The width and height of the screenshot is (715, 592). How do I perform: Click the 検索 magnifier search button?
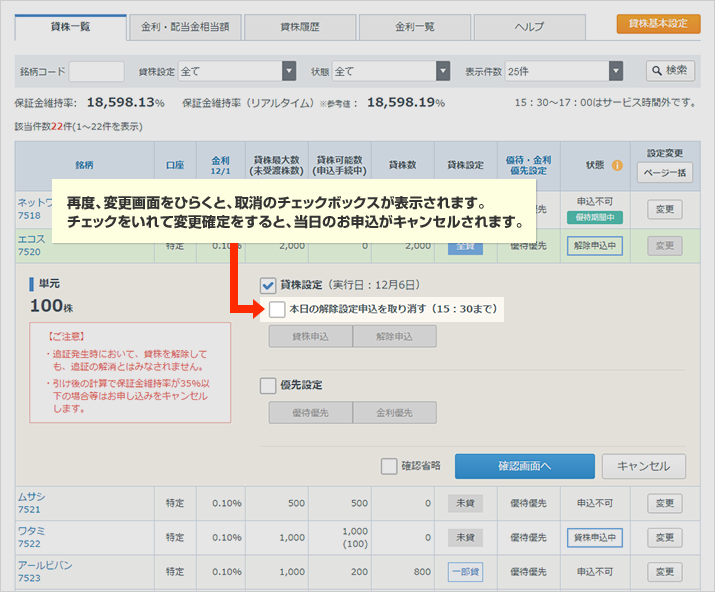pos(670,71)
